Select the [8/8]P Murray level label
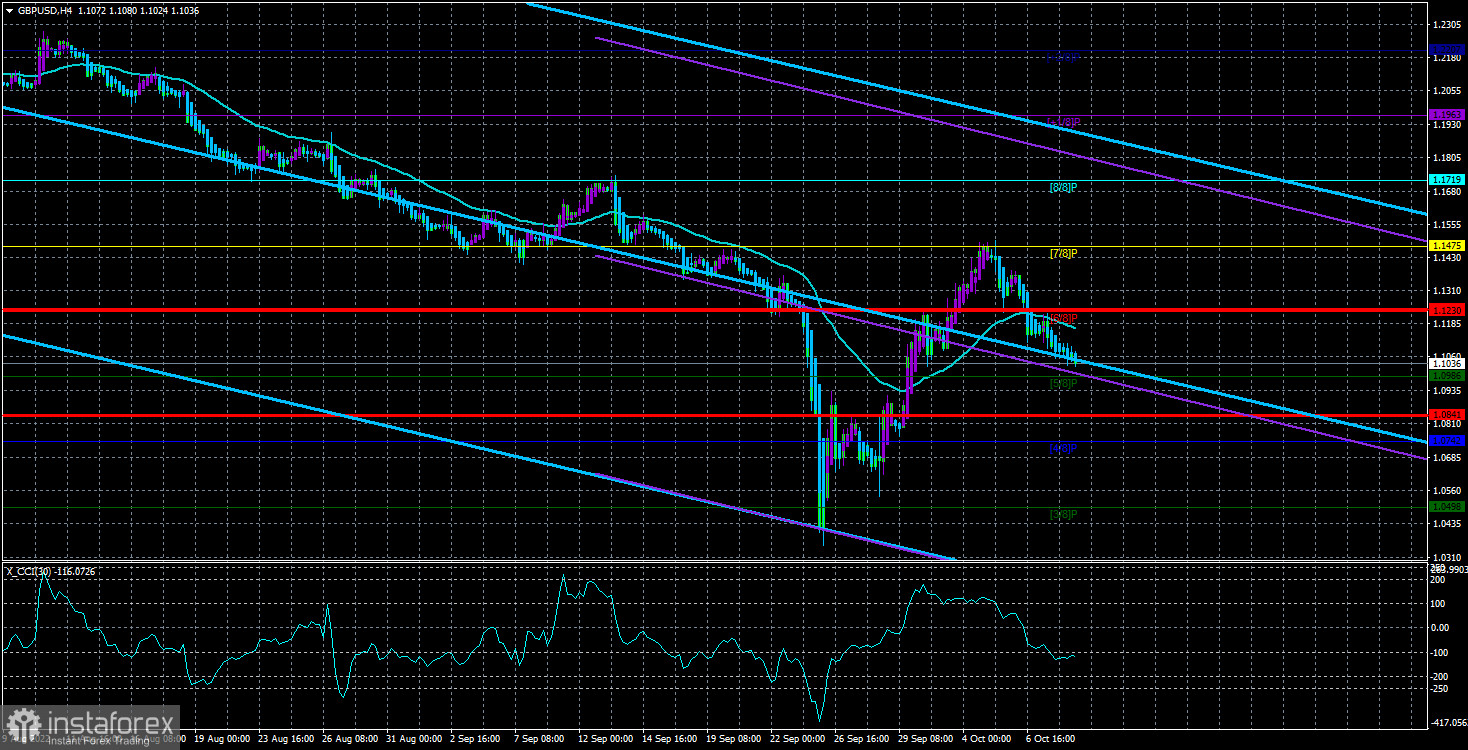The image size is (1468, 750). pyautogui.click(x=1063, y=188)
